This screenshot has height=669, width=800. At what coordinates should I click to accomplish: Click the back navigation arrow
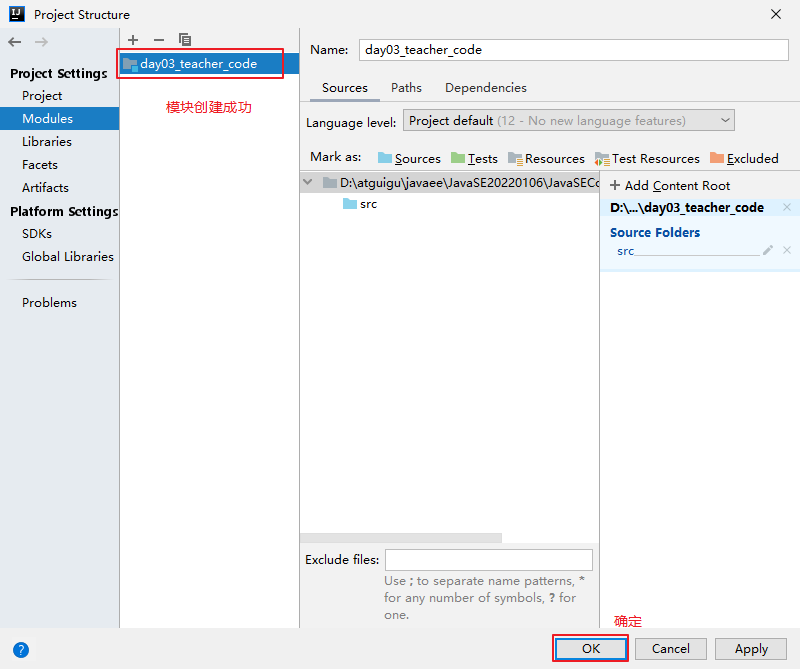(x=15, y=42)
